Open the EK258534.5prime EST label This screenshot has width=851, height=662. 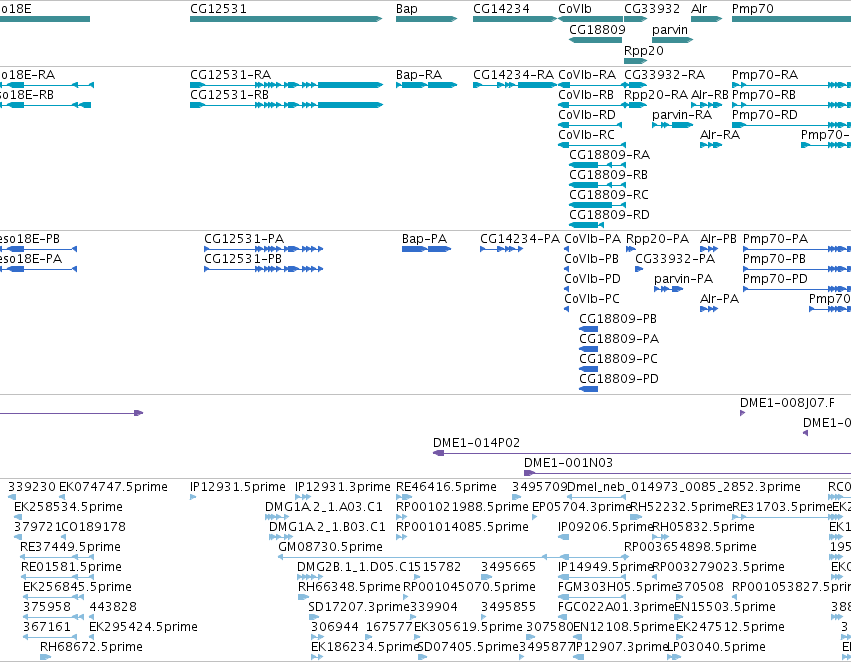point(68,507)
